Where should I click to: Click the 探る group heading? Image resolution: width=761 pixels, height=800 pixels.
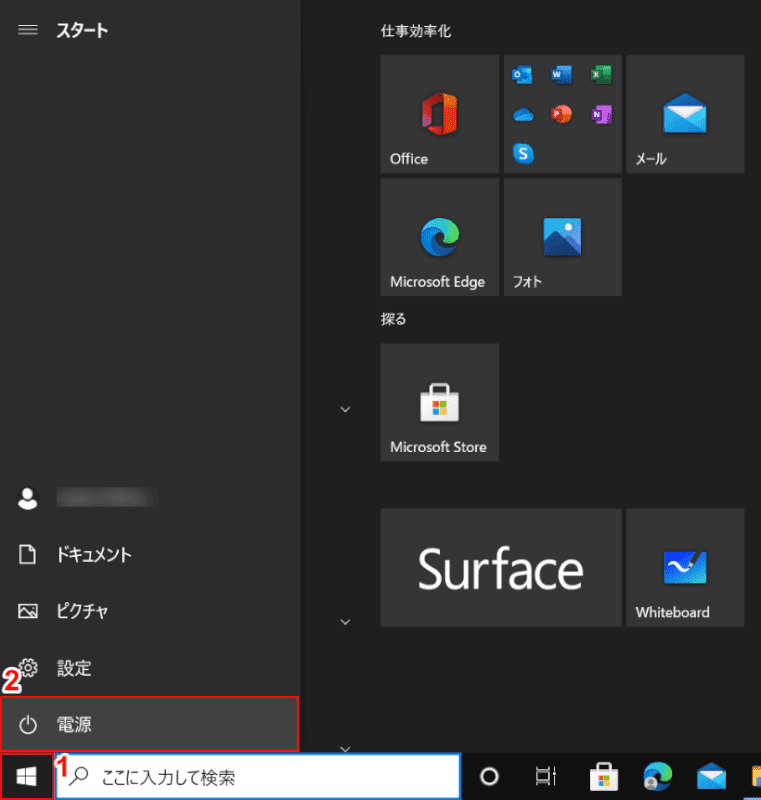pos(393,319)
